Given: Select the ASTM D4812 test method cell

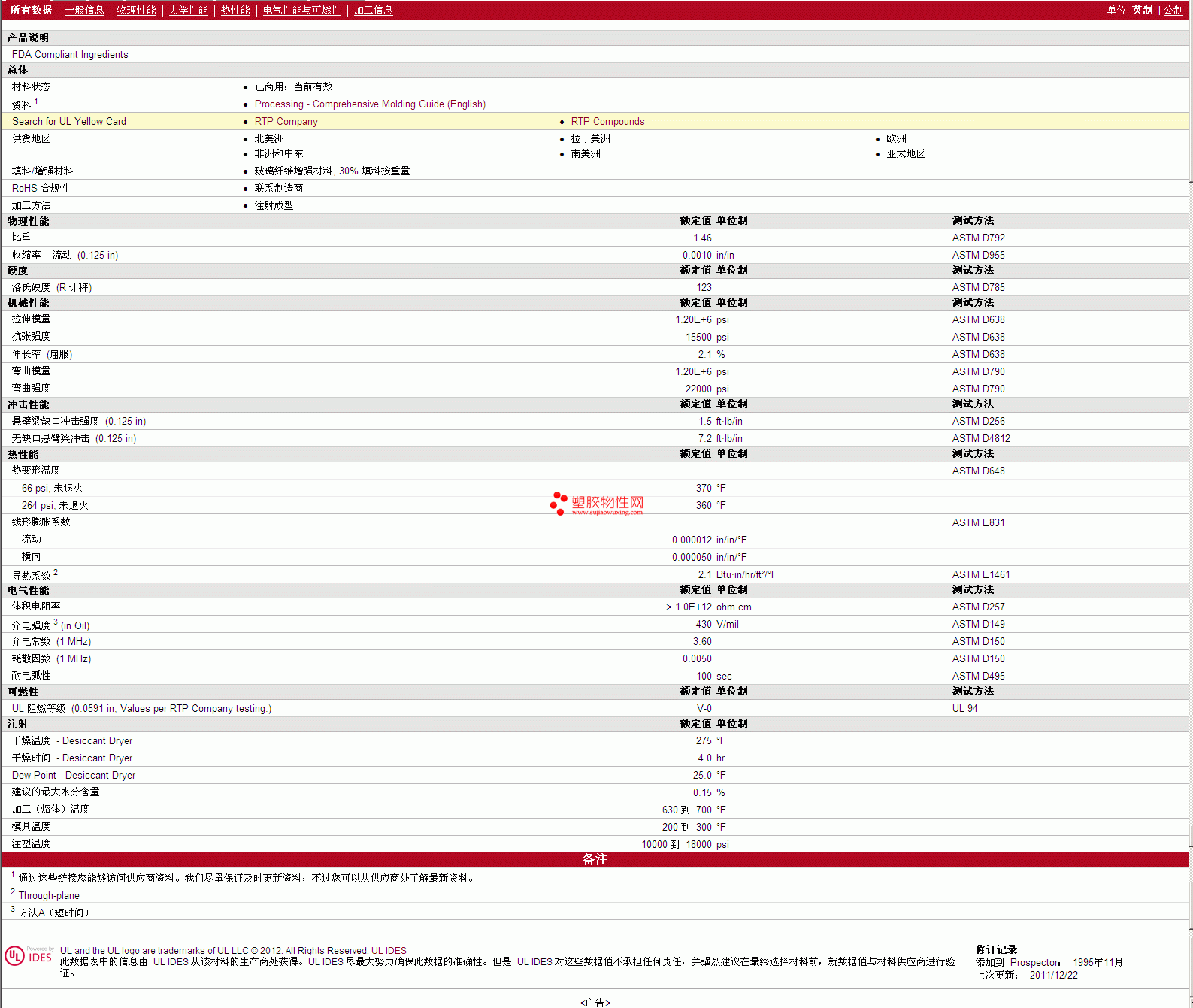Looking at the screenshot, I should pos(981,438).
